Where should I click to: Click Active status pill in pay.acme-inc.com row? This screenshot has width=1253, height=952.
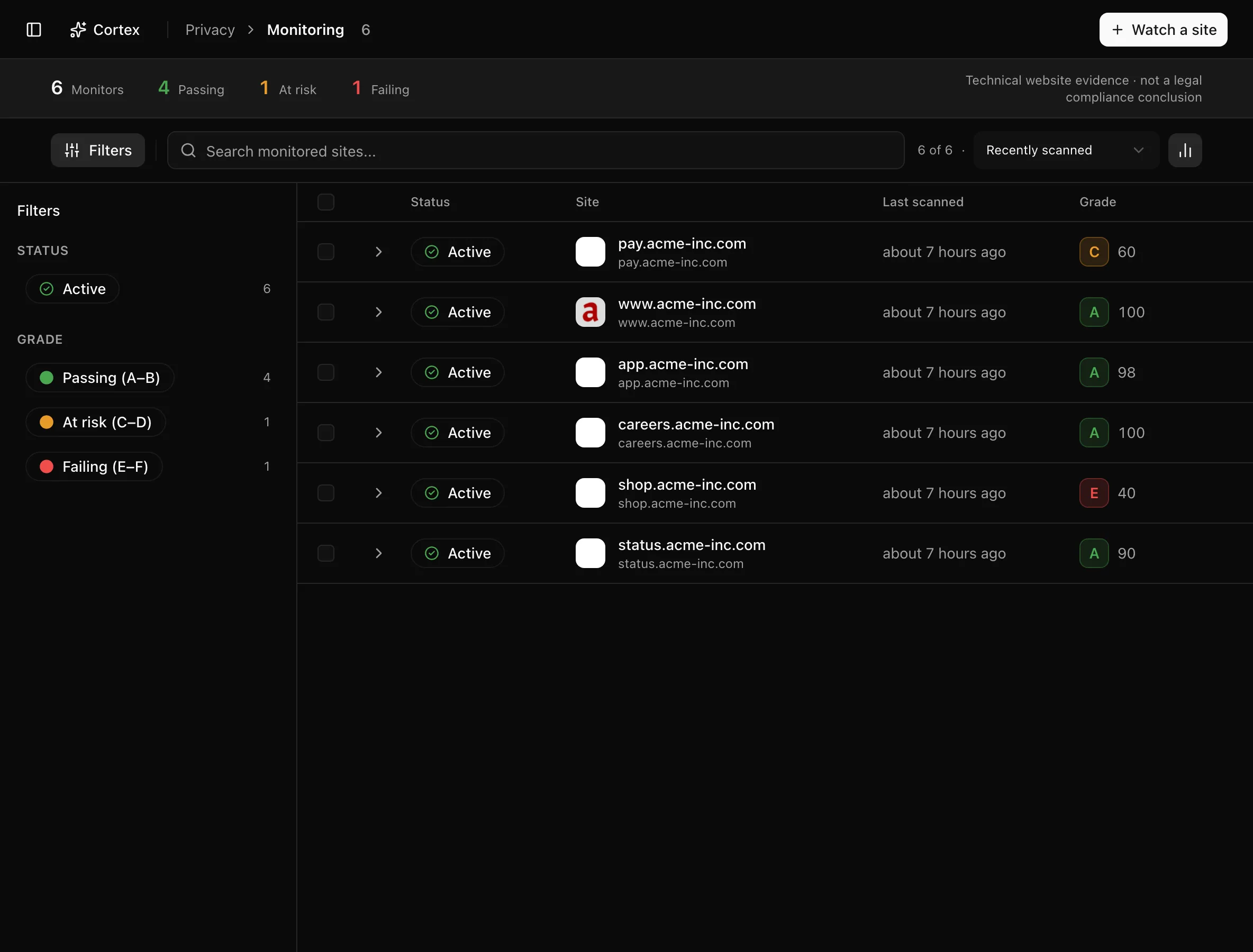pyautogui.click(x=458, y=252)
